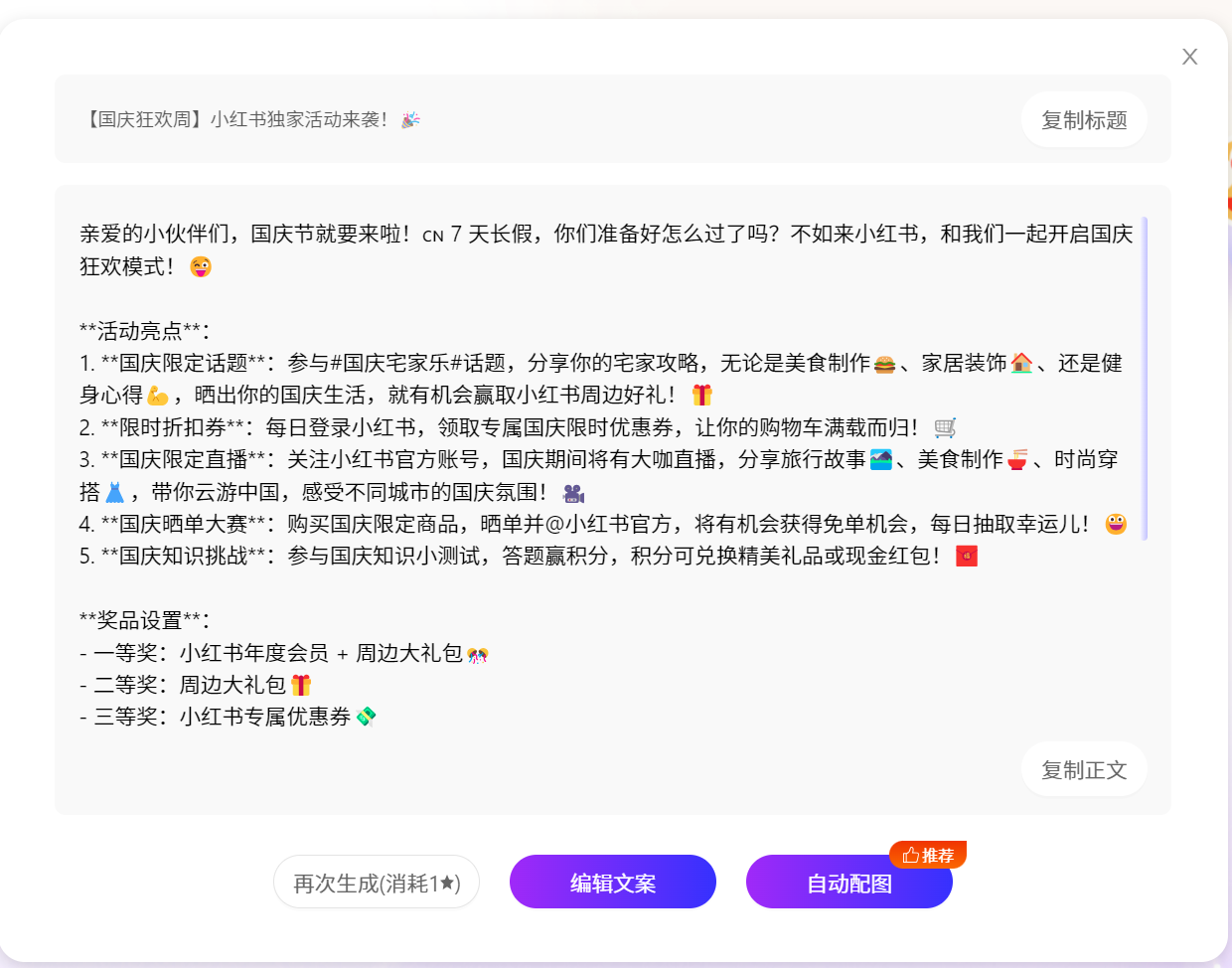Click the gift emoji after 二等奖 周边大礼包

tap(301, 685)
